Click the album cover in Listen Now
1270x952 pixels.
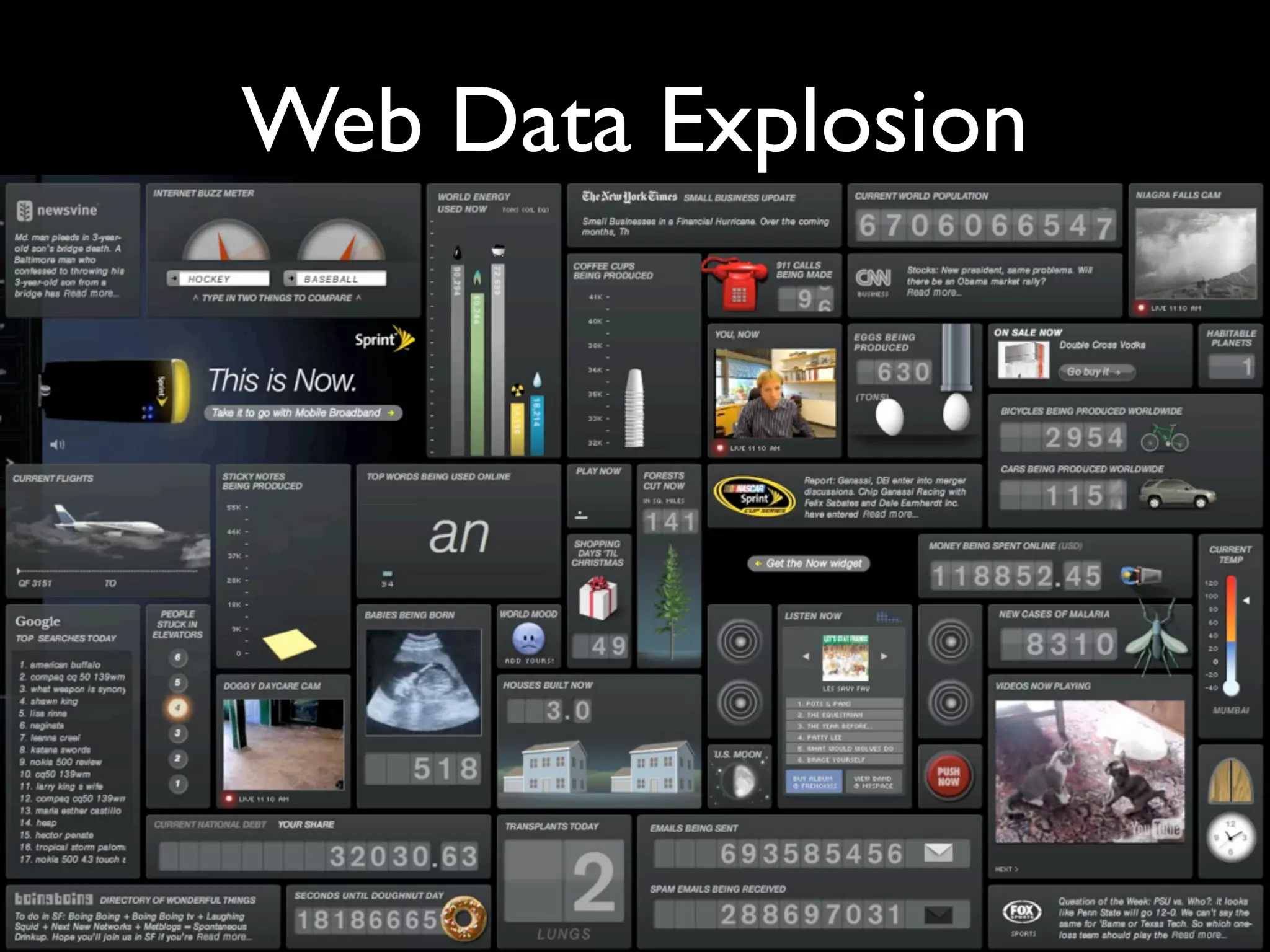tap(845, 658)
